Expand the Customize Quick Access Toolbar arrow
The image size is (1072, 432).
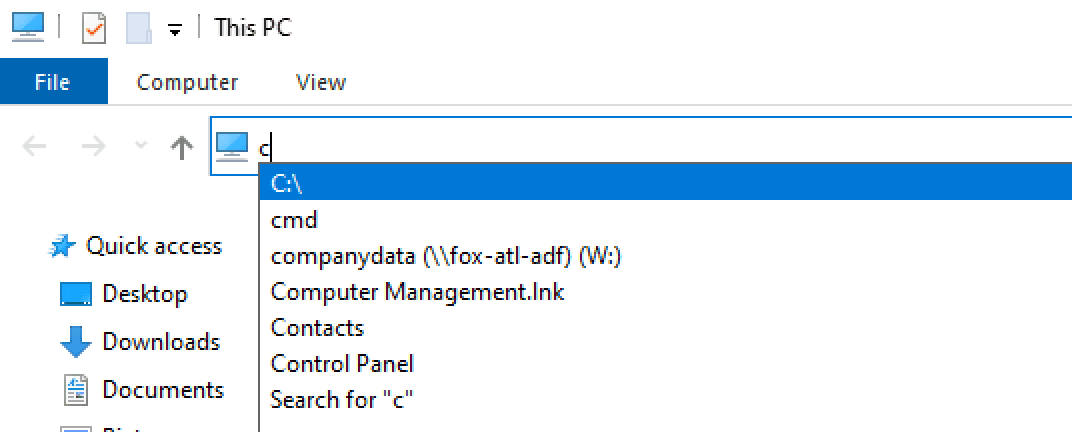coord(176,30)
